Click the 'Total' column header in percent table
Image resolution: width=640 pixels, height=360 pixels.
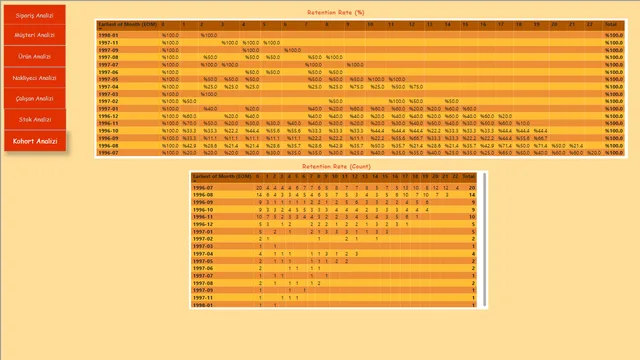click(611, 24)
